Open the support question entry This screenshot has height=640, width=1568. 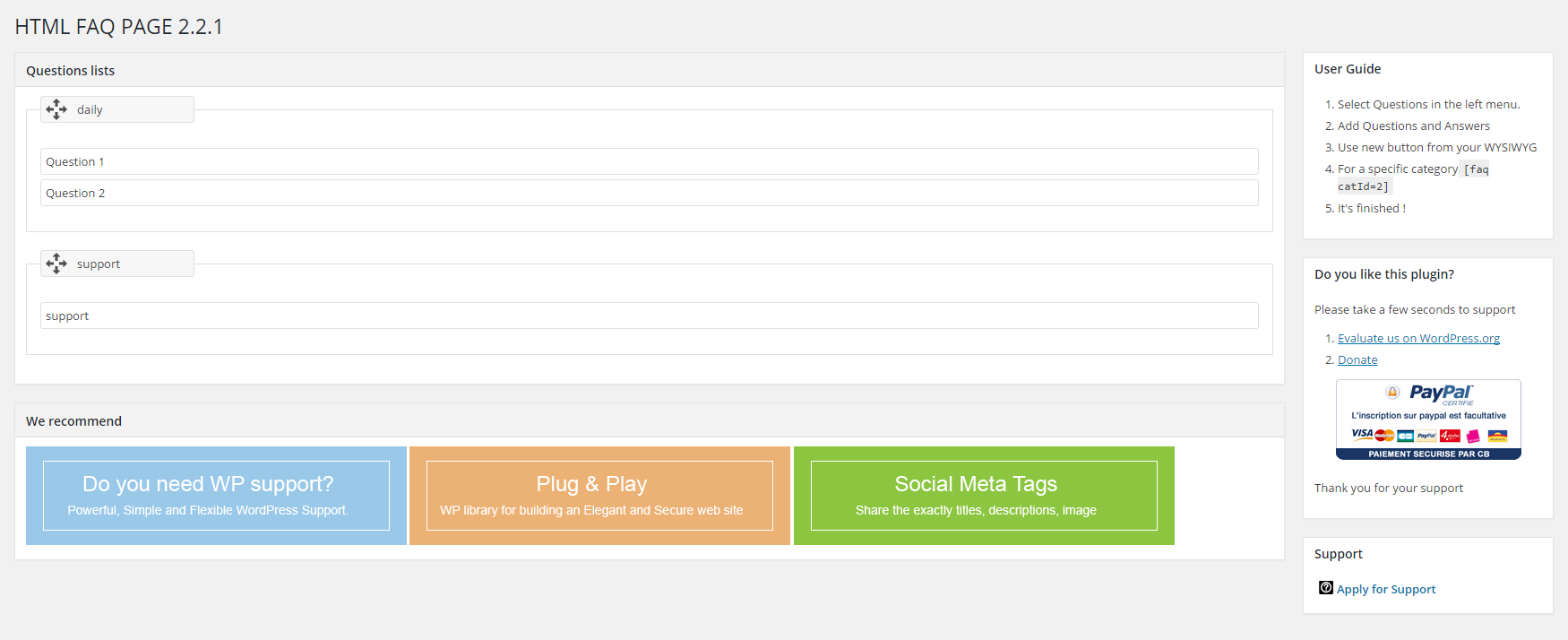coord(649,316)
